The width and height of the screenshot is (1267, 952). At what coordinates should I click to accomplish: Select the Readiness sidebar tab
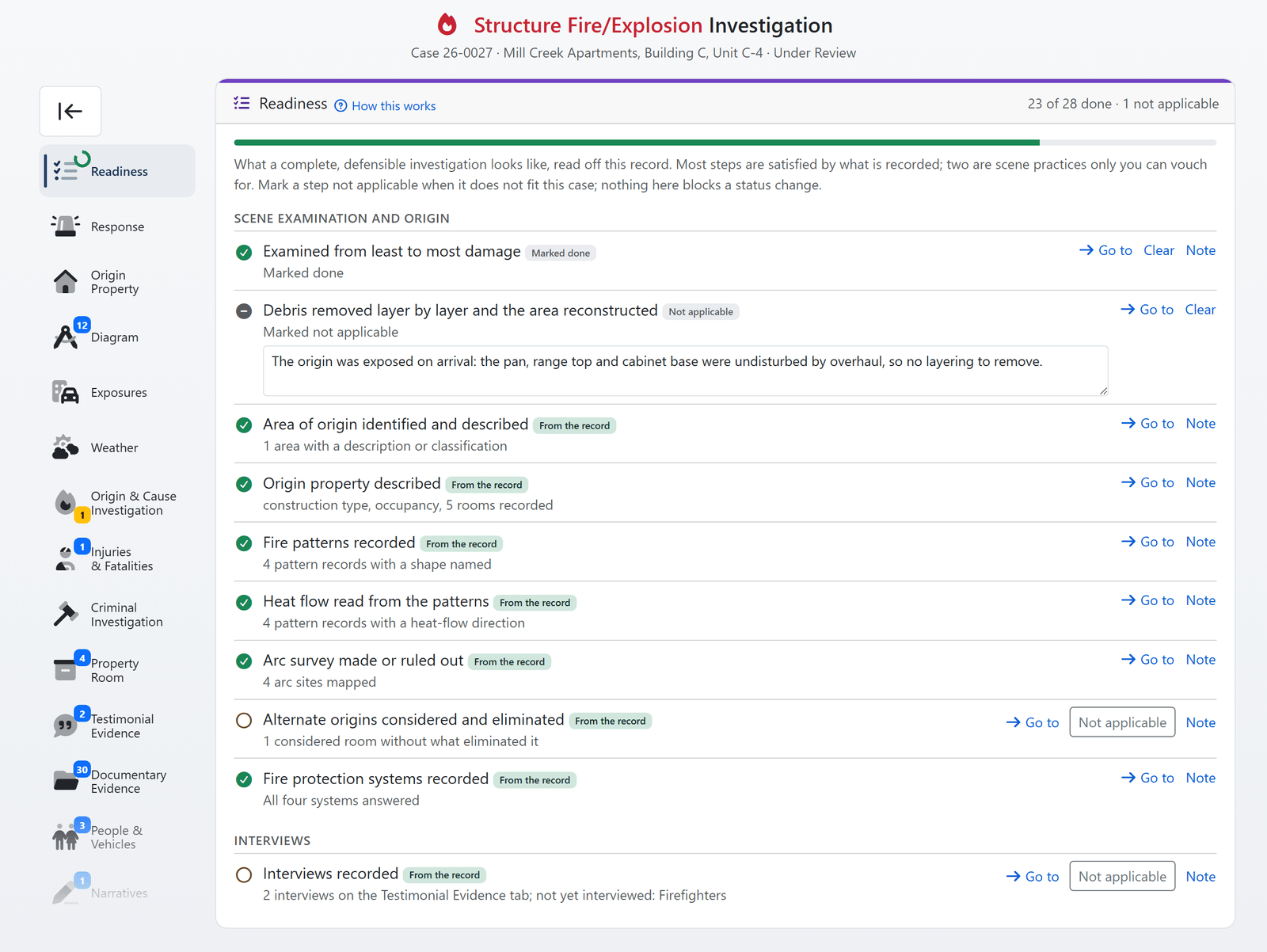point(117,171)
